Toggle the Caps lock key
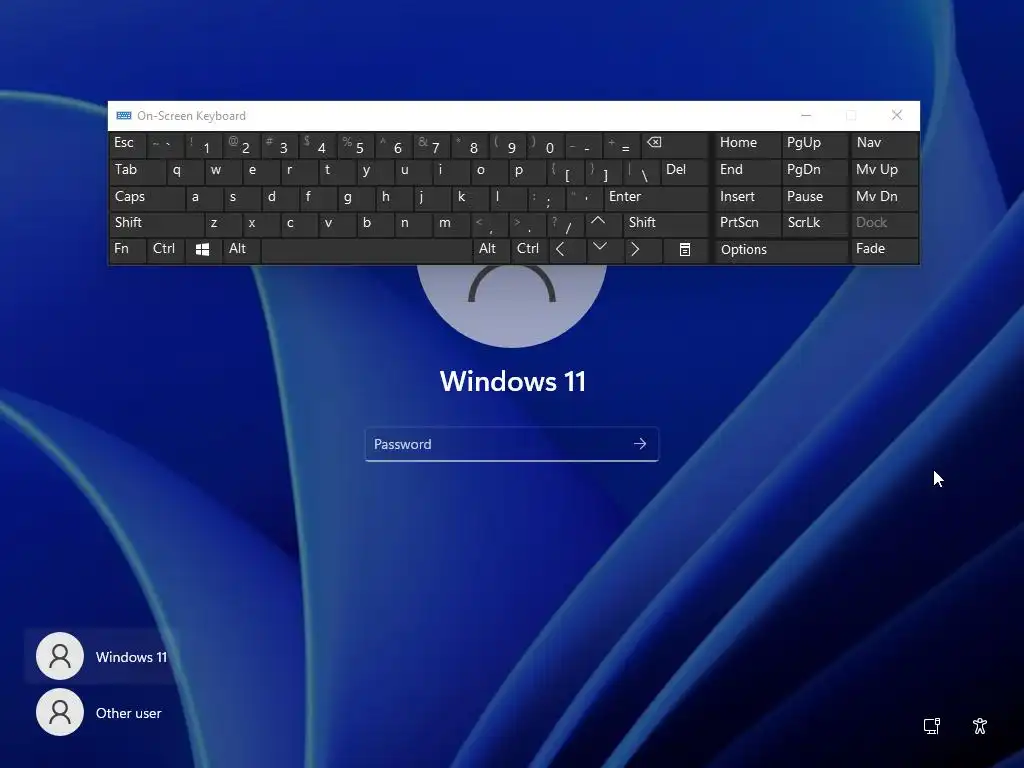 (146, 198)
